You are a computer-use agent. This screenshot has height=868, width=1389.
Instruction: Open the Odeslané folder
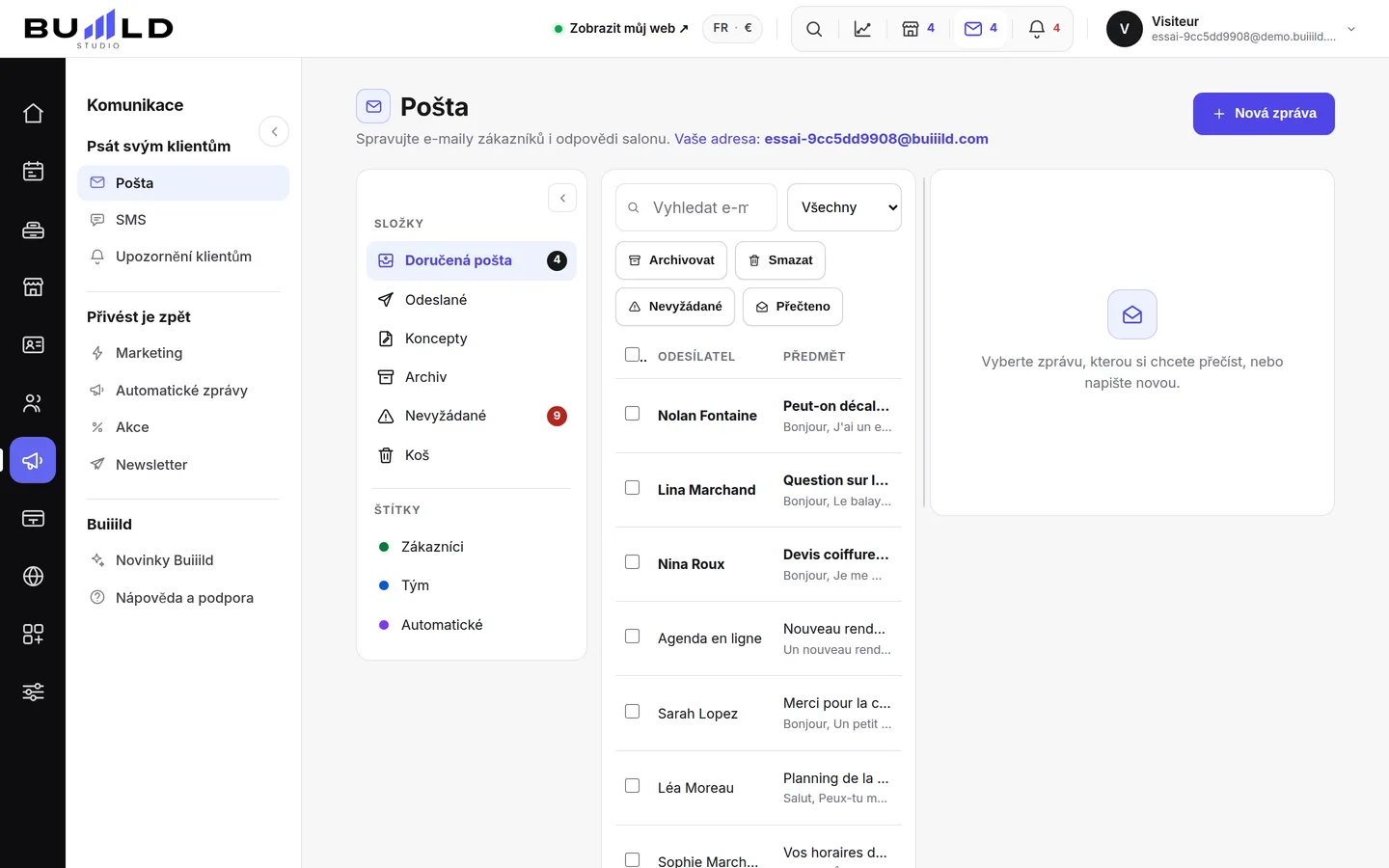point(472,300)
